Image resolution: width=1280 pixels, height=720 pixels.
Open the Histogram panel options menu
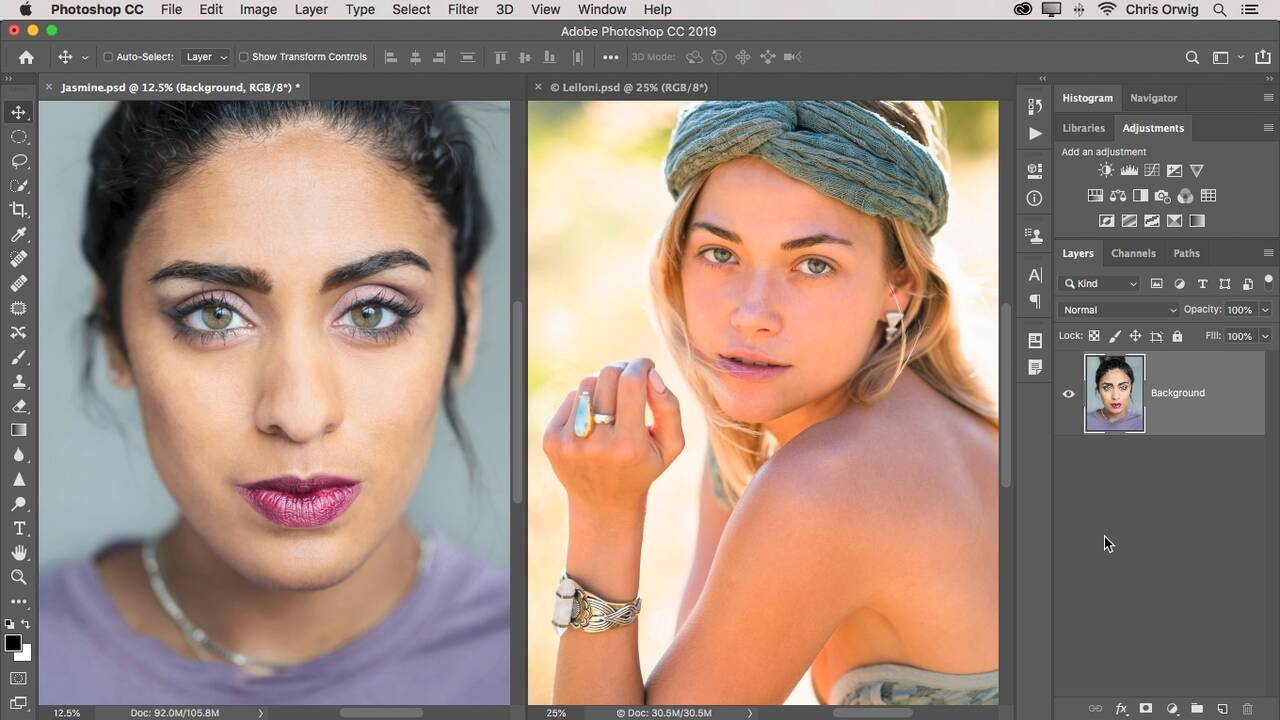(1268, 98)
